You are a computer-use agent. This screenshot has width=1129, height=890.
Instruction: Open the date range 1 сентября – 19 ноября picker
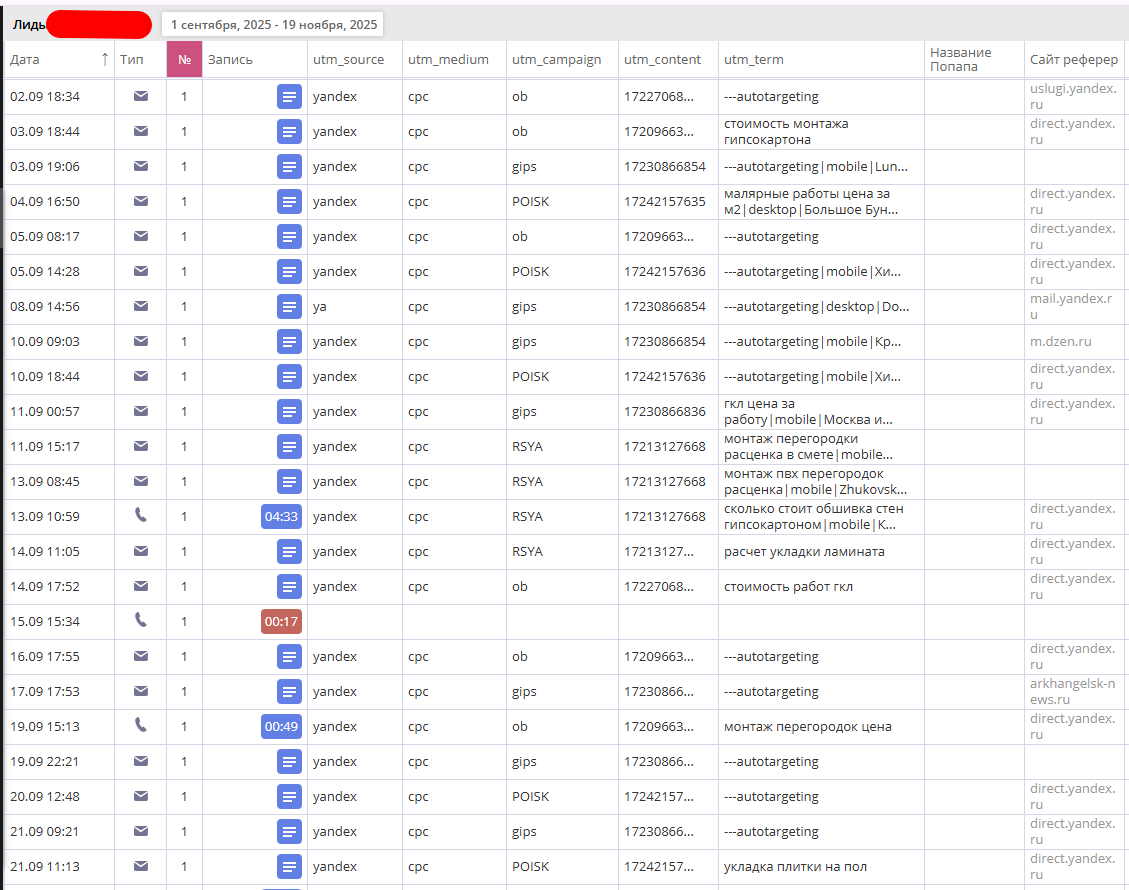coord(272,24)
